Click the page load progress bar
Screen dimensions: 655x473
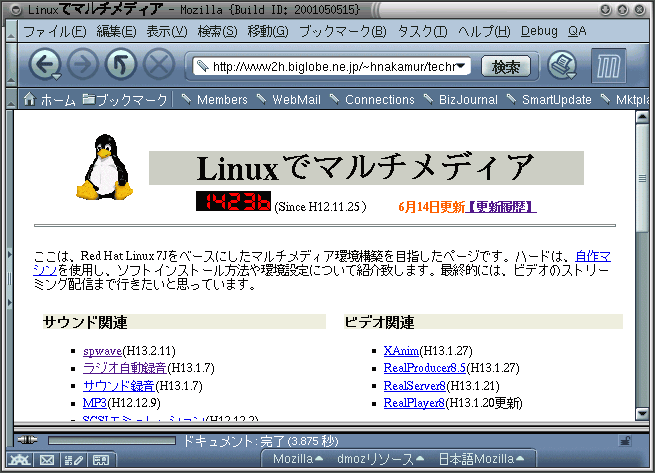[112, 440]
